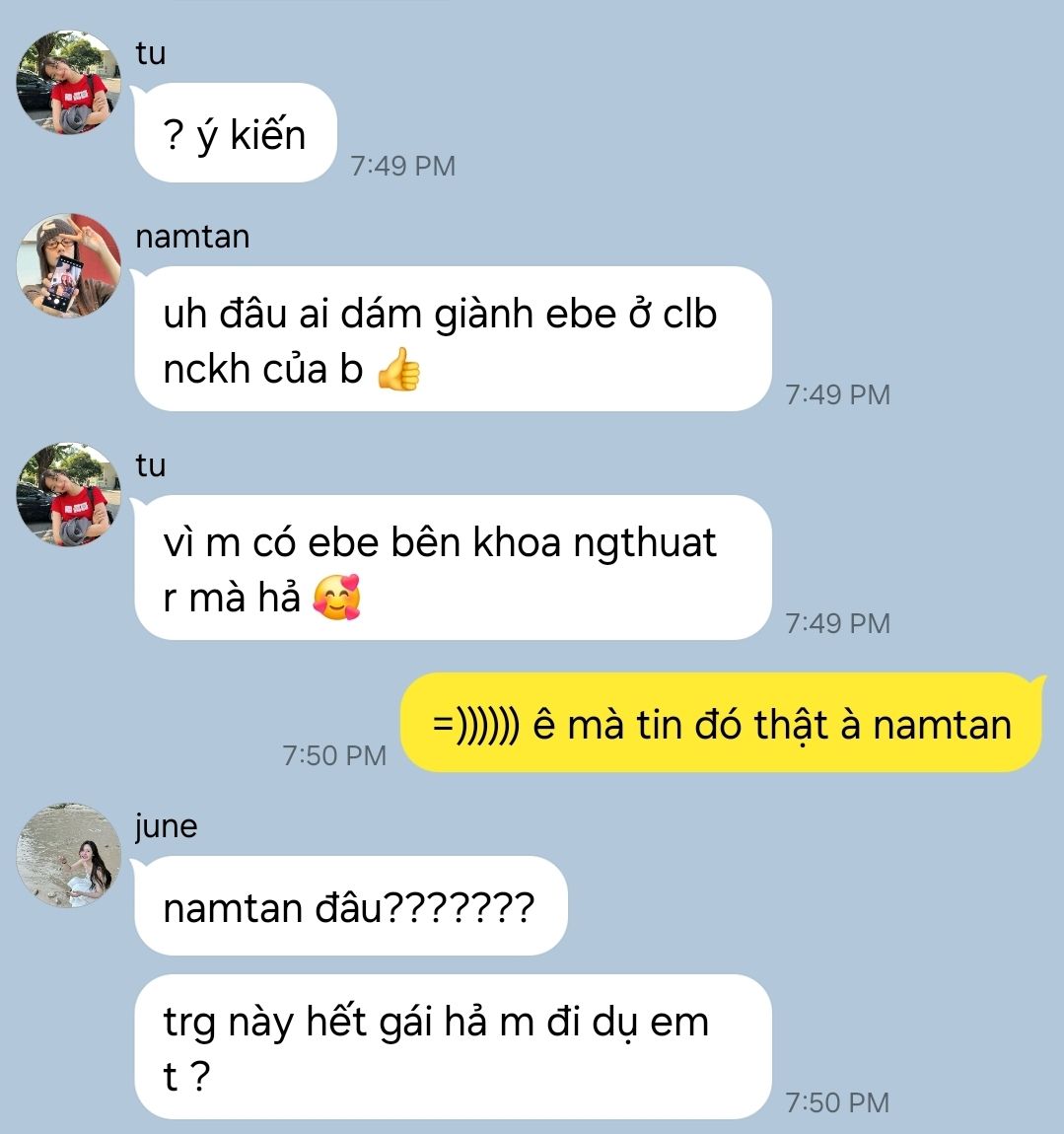Select the "trg này hết gái hả" message
This screenshot has width=1064, height=1134.
tap(453, 1046)
